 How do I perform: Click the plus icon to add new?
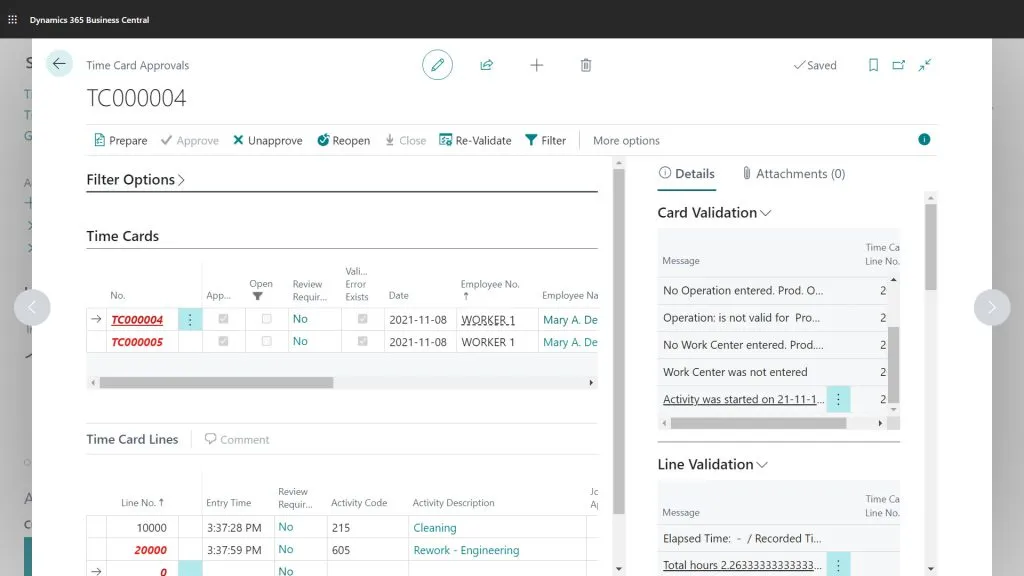536,65
